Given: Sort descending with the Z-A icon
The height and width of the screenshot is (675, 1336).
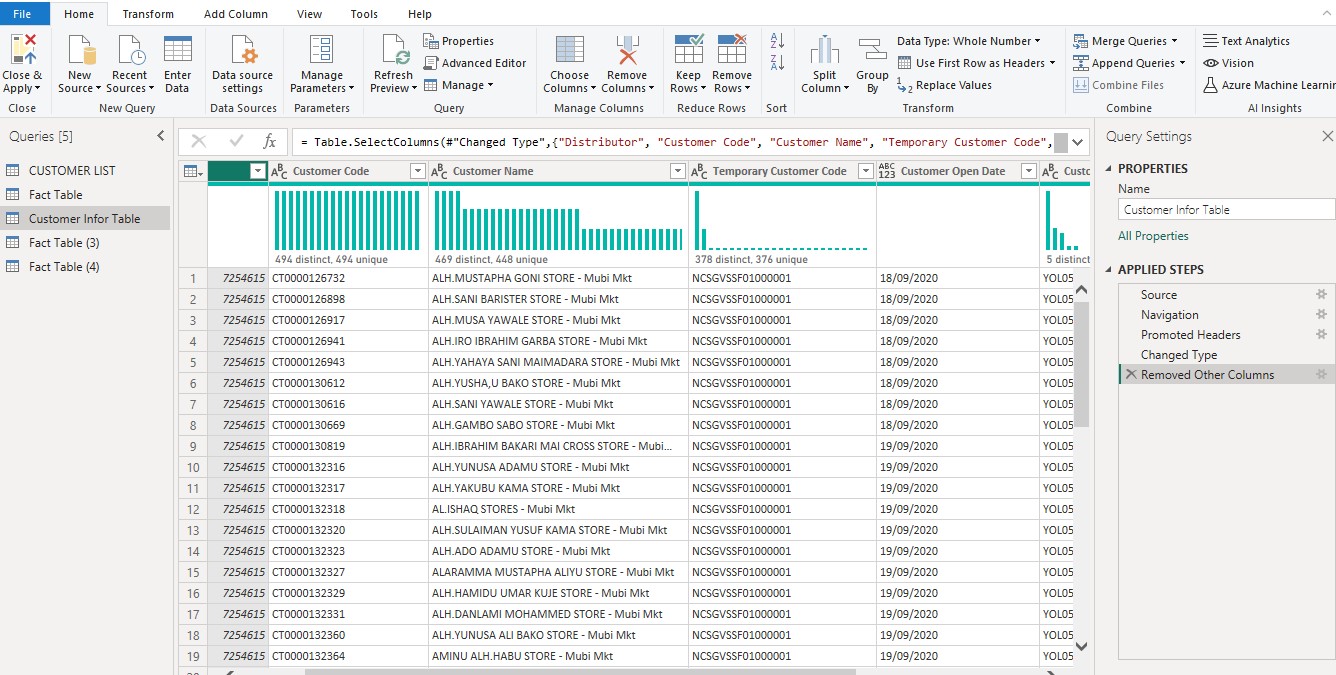Looking at the screenshot, I should coord(777,63).
